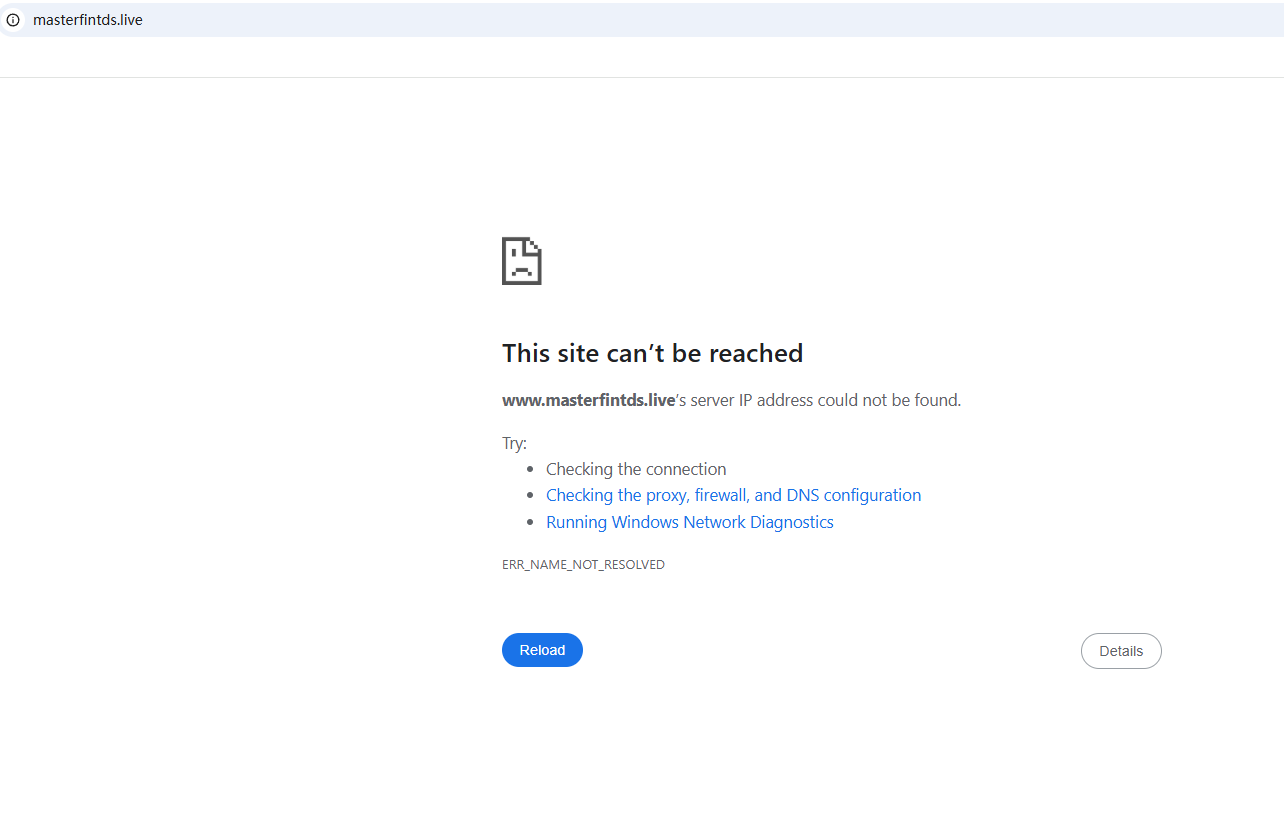Open proxy, firewall, and DNS configuration link
The width and height of the screenshot is (1284, 834).
point(733,495)
